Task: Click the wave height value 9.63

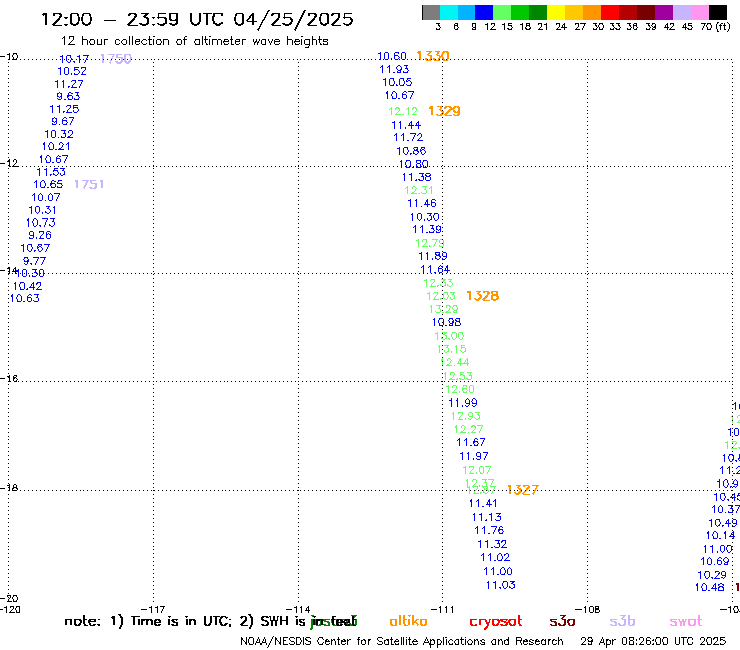Action: (68, 96)
